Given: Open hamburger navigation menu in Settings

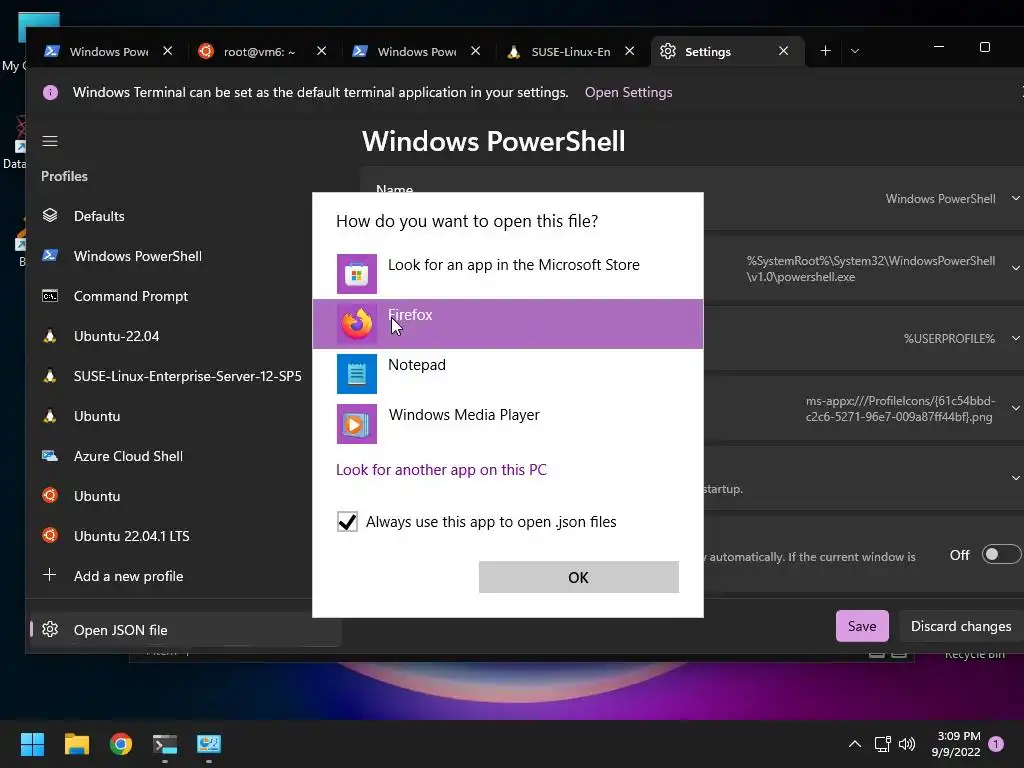Looking at the screenshot, I should point(50,141).
